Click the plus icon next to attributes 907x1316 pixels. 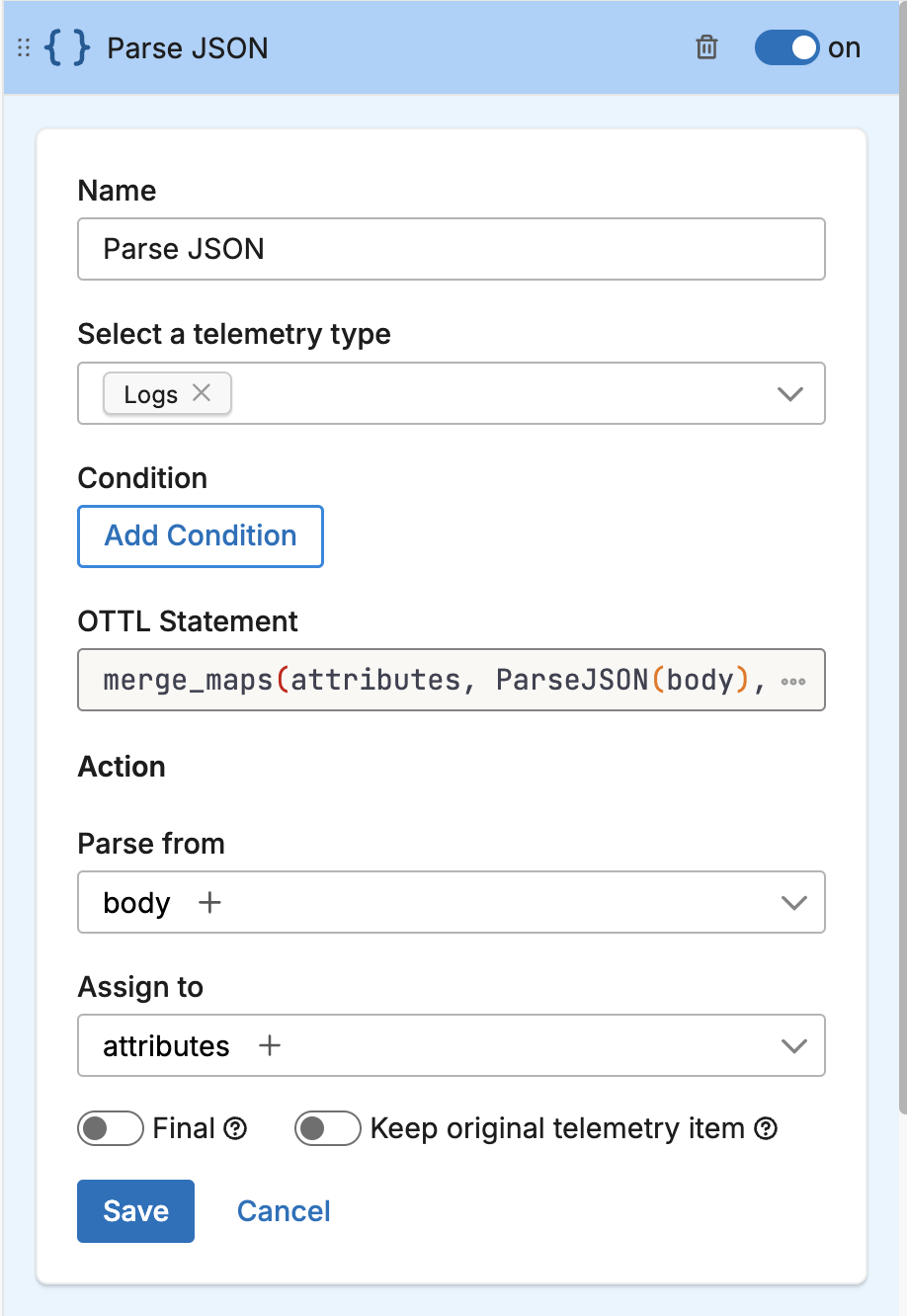(x=270, y=1045)
